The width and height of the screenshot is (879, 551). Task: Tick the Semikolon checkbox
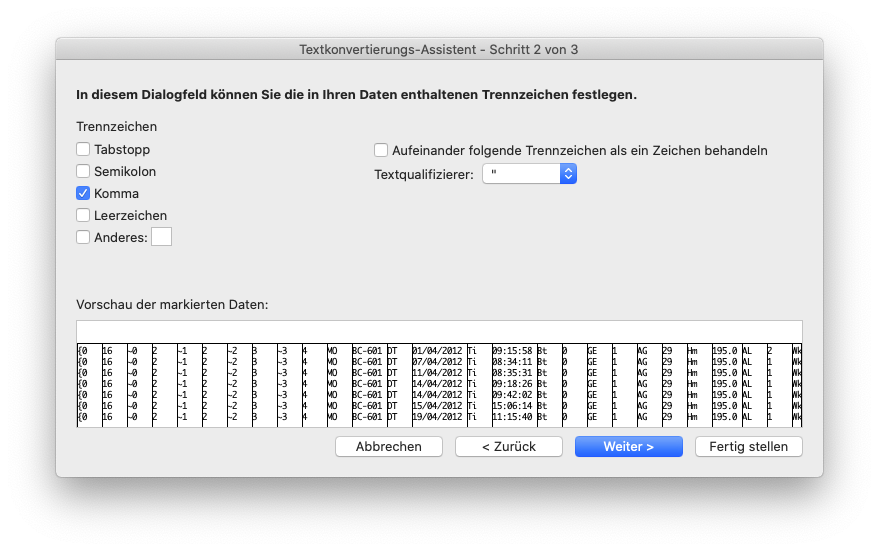tap(83, 171)
